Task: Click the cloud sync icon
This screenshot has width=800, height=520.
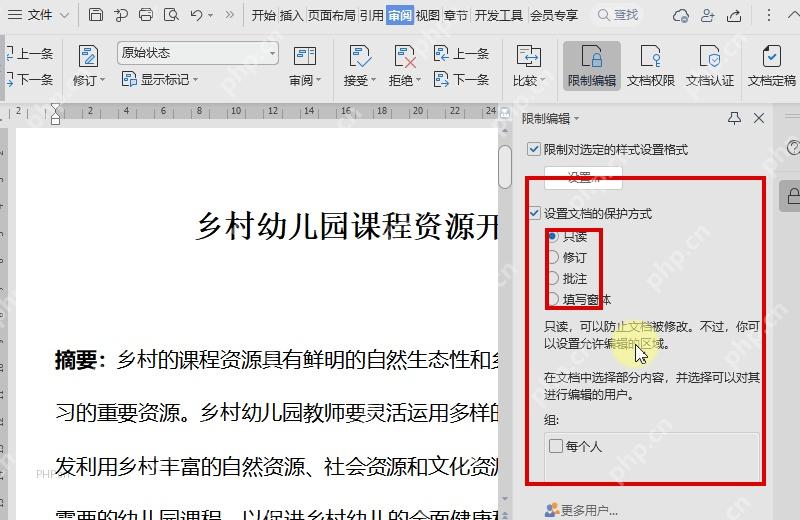Action: click(x=681, y=15)
